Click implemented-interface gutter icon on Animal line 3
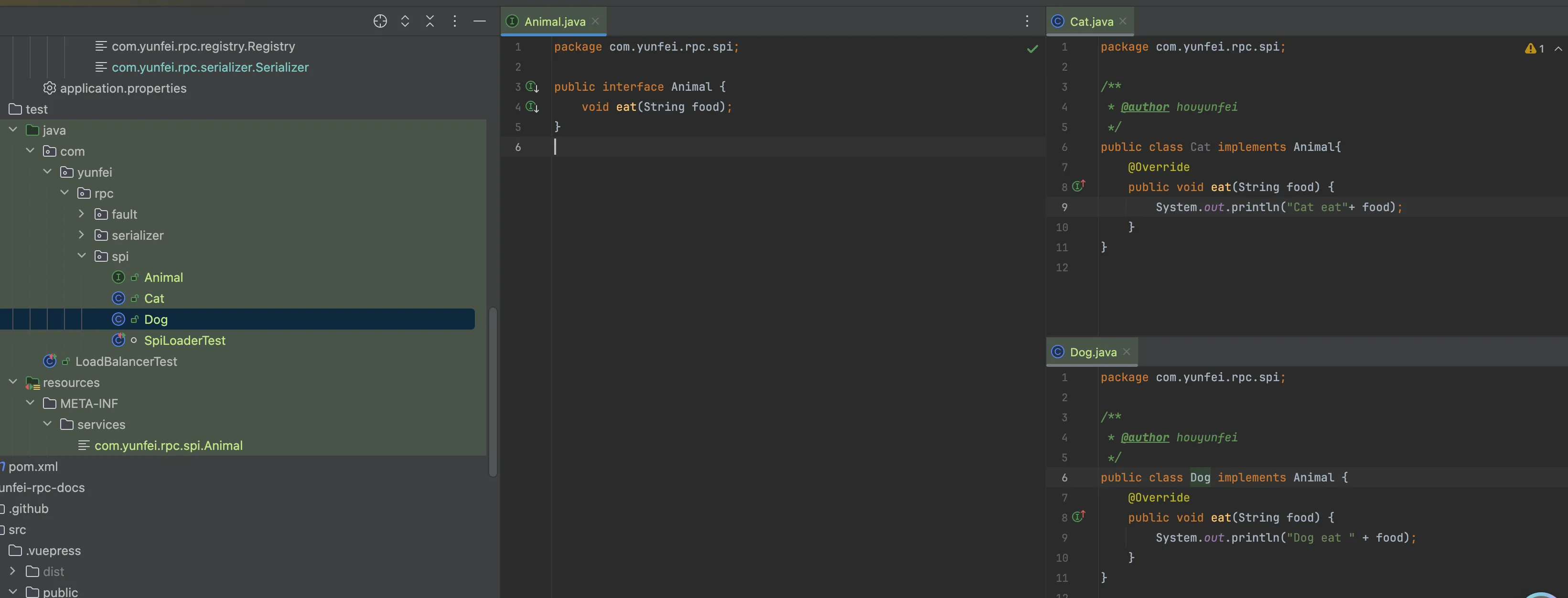The image size is (1568, 598). [x=532, y=87]
